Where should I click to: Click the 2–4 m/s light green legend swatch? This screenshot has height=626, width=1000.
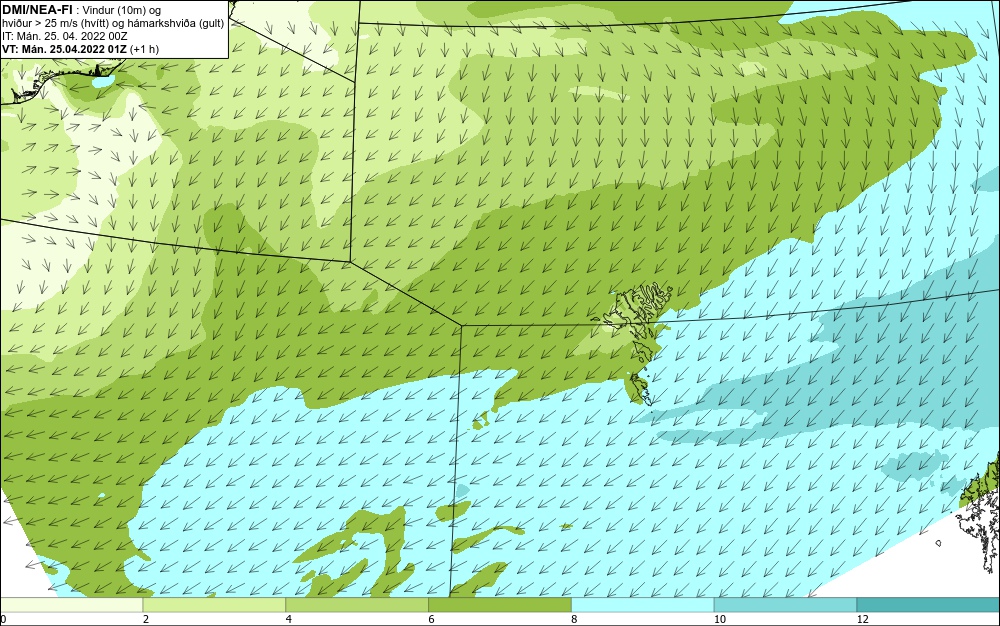tap(214, 605)
